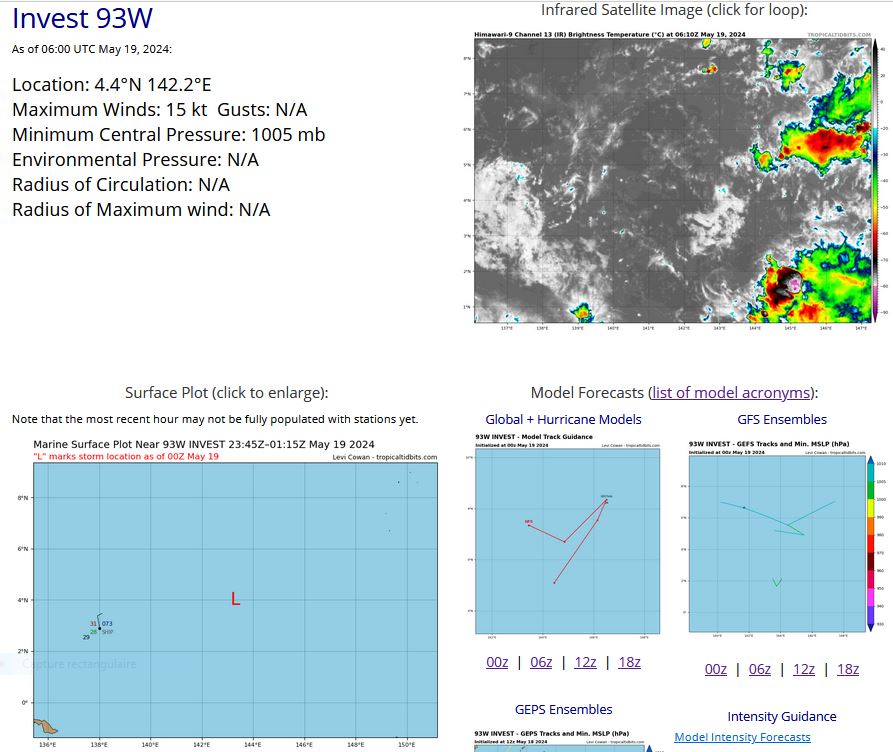Click Environmental Pressure: N/A text
This screenshot has width=893, height=752.
point(136,160)
